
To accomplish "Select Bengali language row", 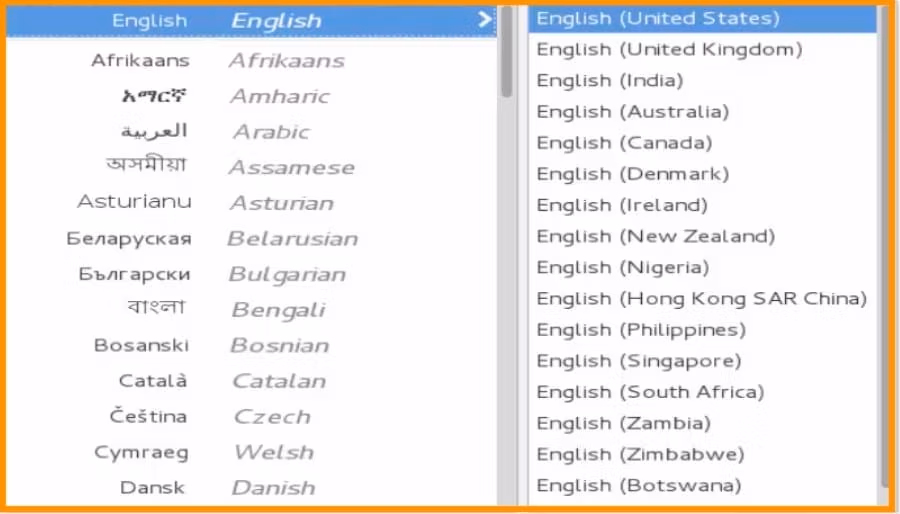I will tap(218, 309).
